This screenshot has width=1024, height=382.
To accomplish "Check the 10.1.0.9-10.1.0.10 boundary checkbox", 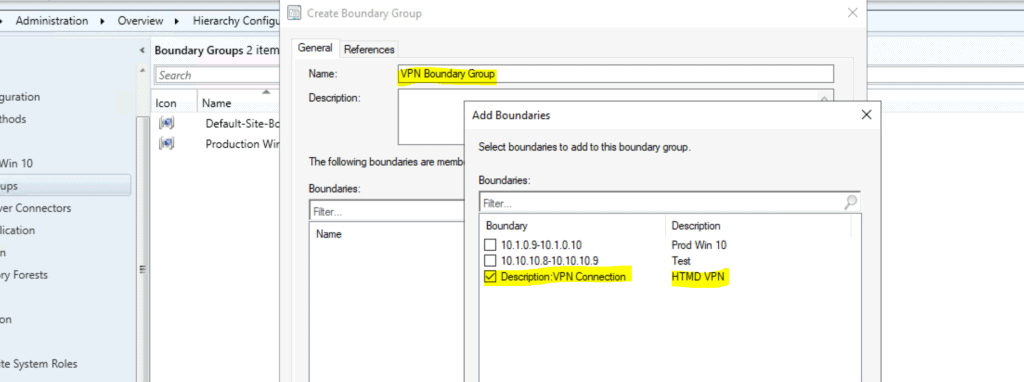I will pos(490,246).
